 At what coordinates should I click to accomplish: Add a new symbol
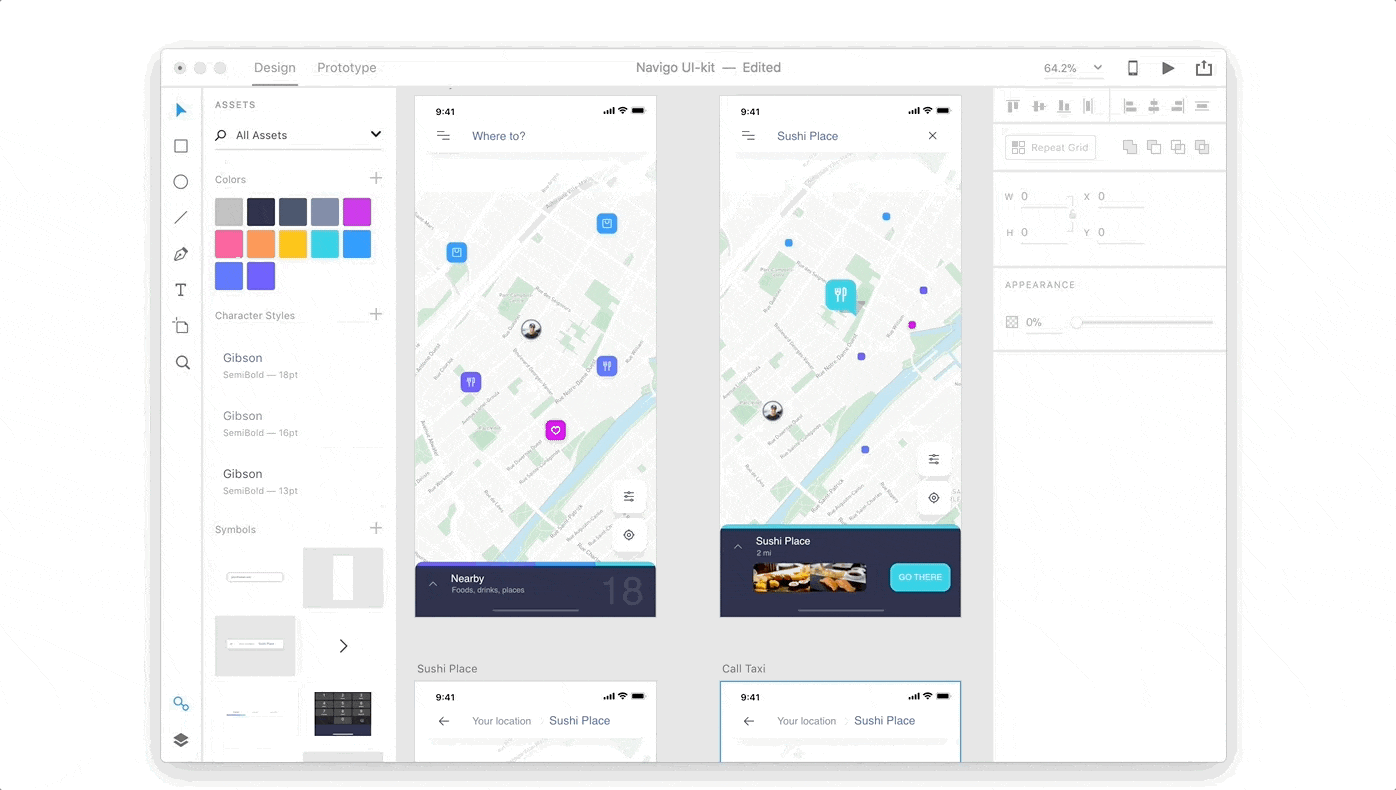376,528
